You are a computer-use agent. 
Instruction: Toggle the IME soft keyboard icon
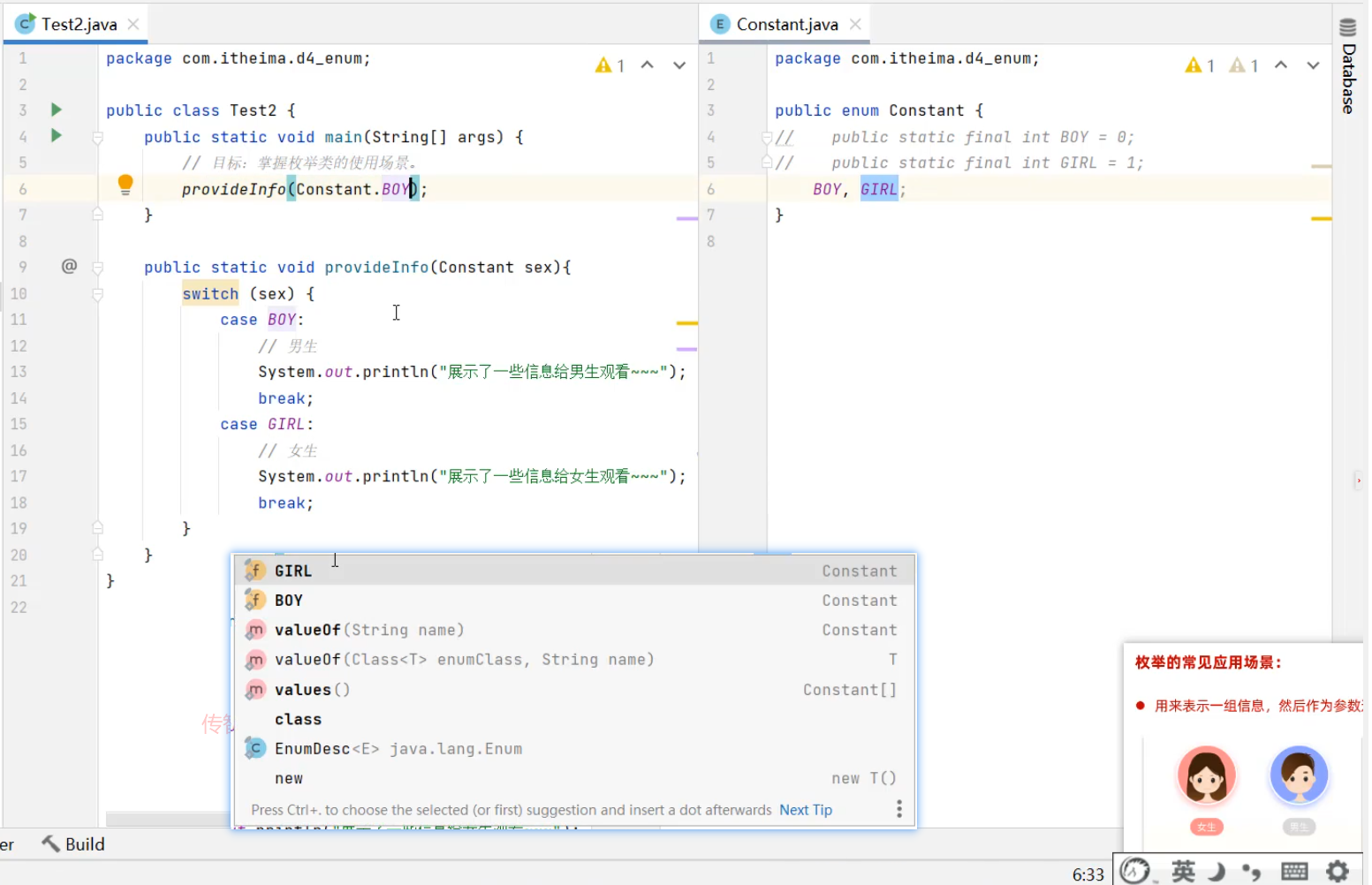[1294, 871]
